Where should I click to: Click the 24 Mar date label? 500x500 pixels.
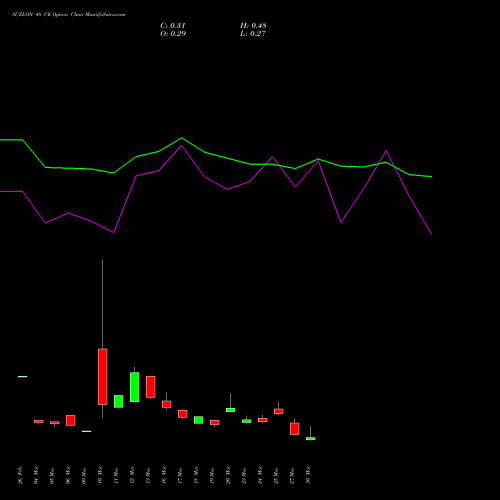coord(260,475)
